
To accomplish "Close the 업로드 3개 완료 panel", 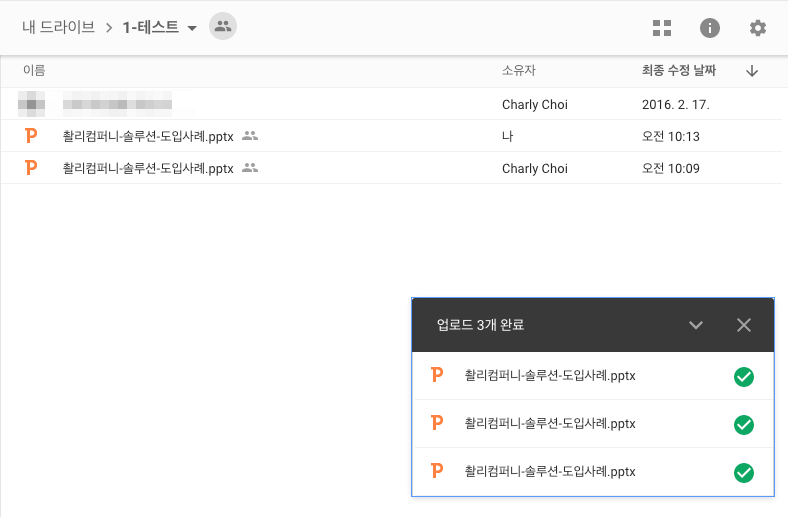I will click(743, 325).
